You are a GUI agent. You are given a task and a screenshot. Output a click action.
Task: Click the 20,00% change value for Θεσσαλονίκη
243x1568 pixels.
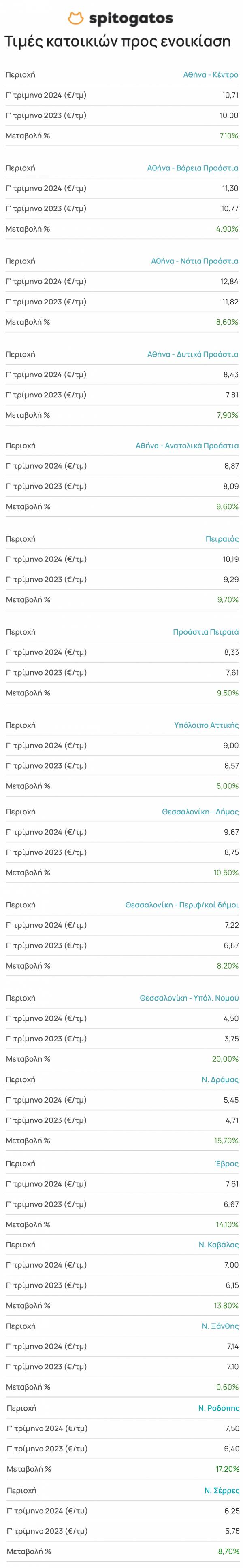click(225, 1059)
